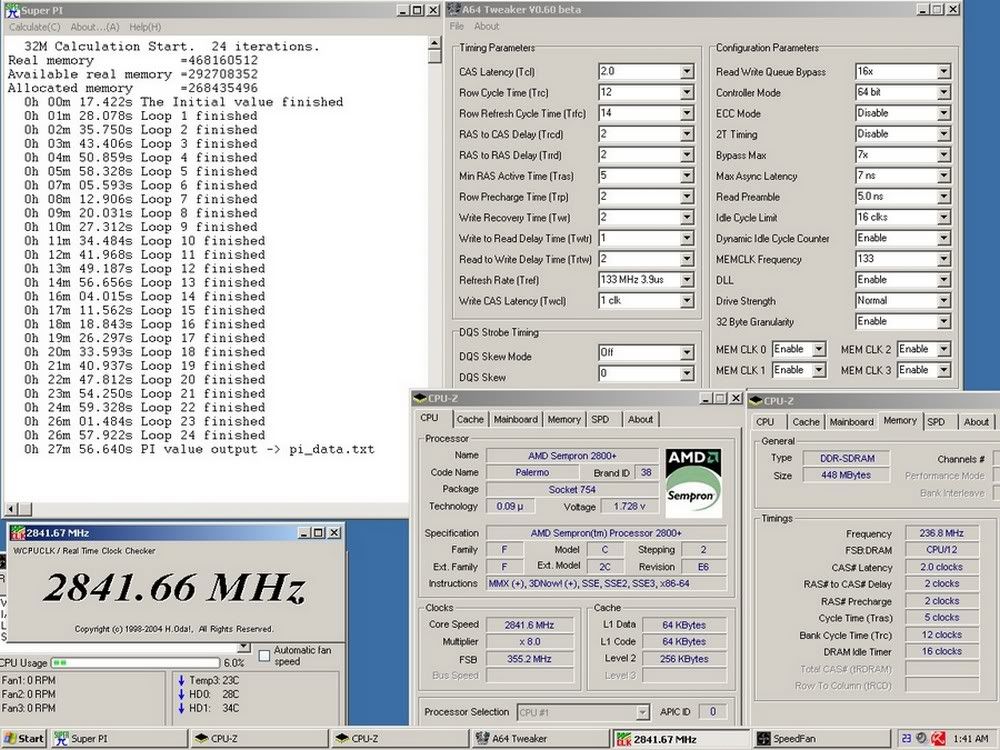
Task: Switch to Super PI on the taskbar
Action: click(x=119, y=739)
